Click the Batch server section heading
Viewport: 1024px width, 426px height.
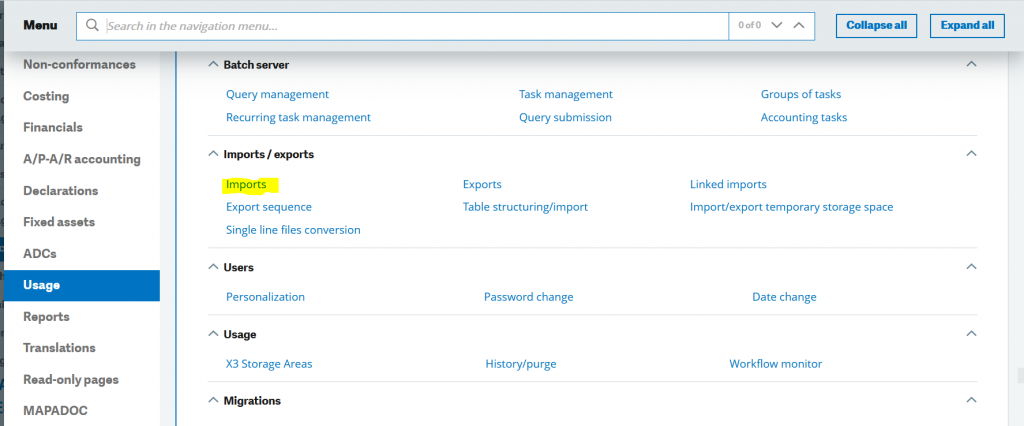256,65
